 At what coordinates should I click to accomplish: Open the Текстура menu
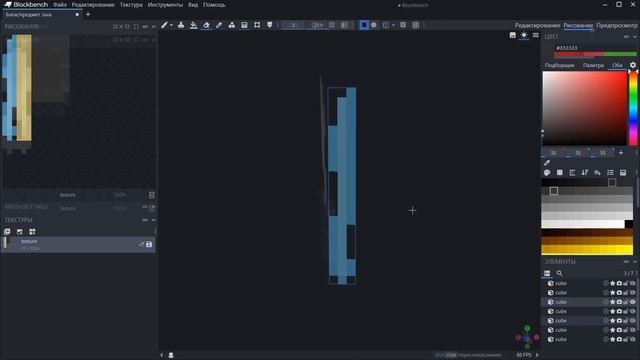[131, 5]
